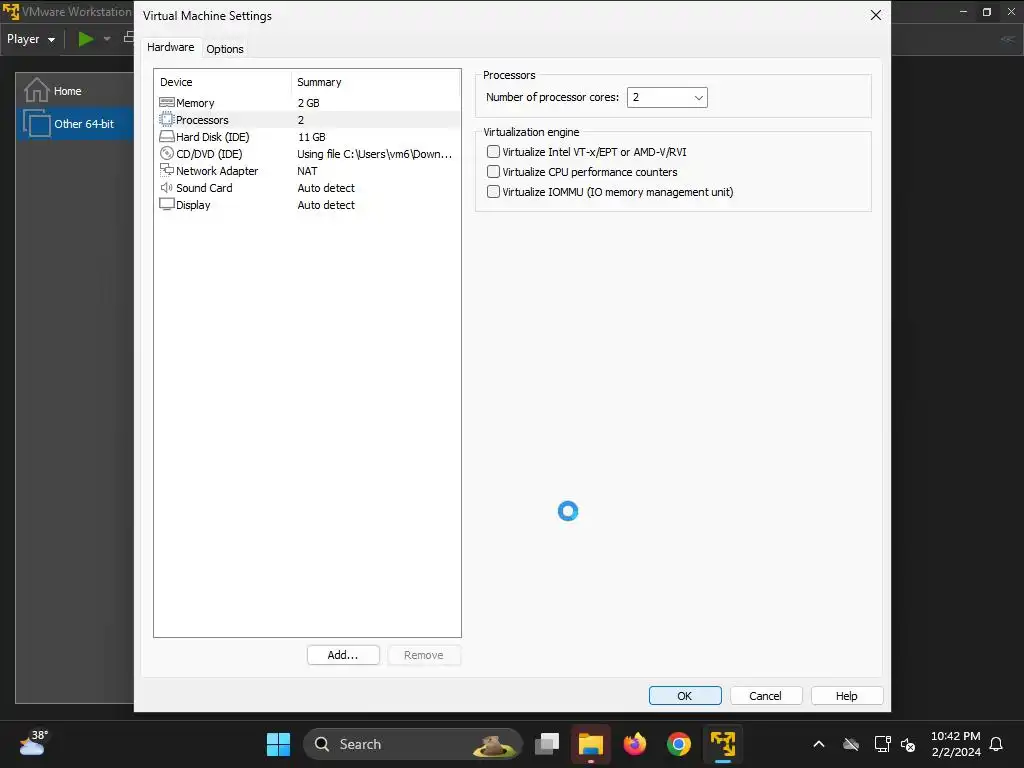
Task: Click the 2 GB memory summary
Action: [308, 103]
